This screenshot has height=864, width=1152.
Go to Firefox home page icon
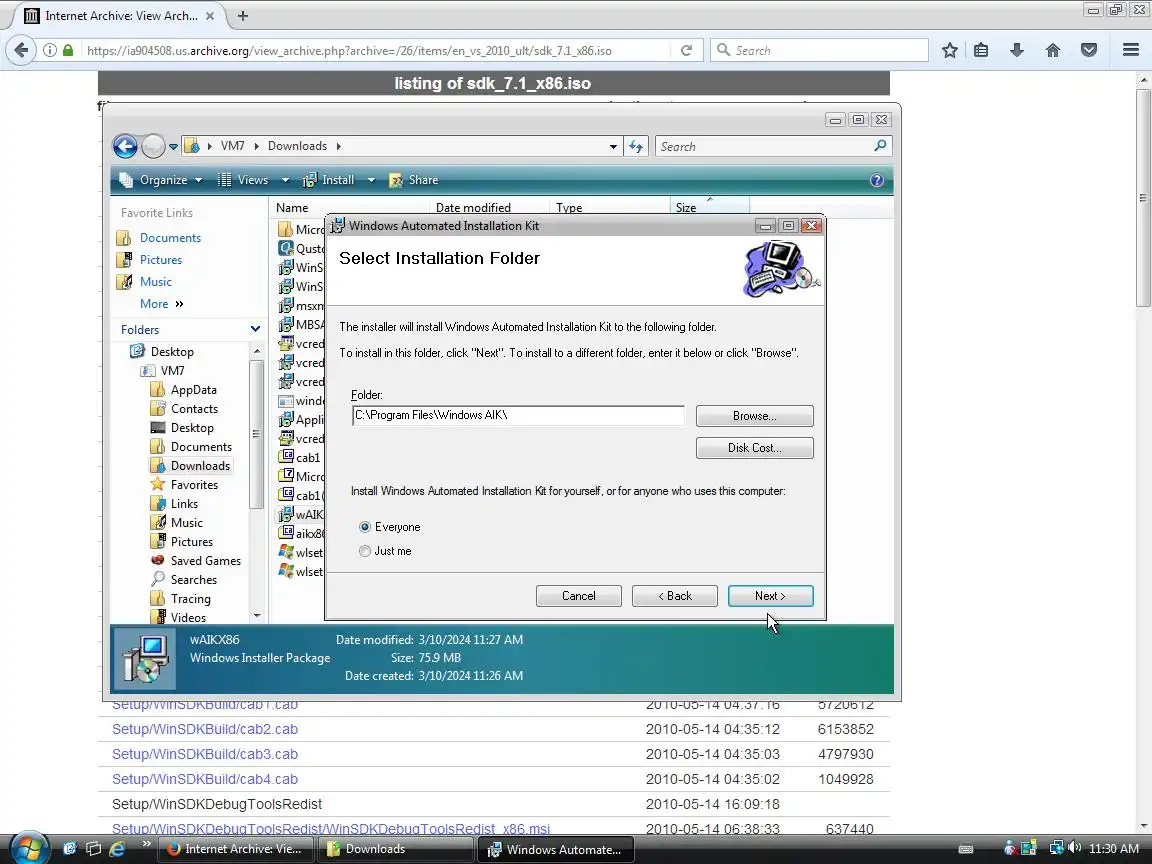coord(1053,50)
